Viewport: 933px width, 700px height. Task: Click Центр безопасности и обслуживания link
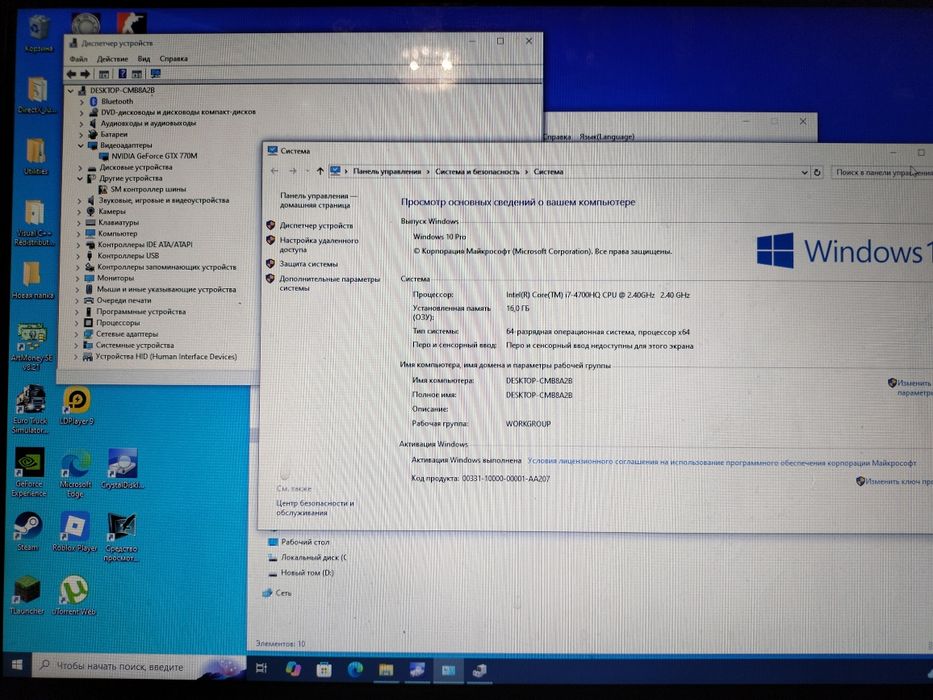tap(315, 508)
